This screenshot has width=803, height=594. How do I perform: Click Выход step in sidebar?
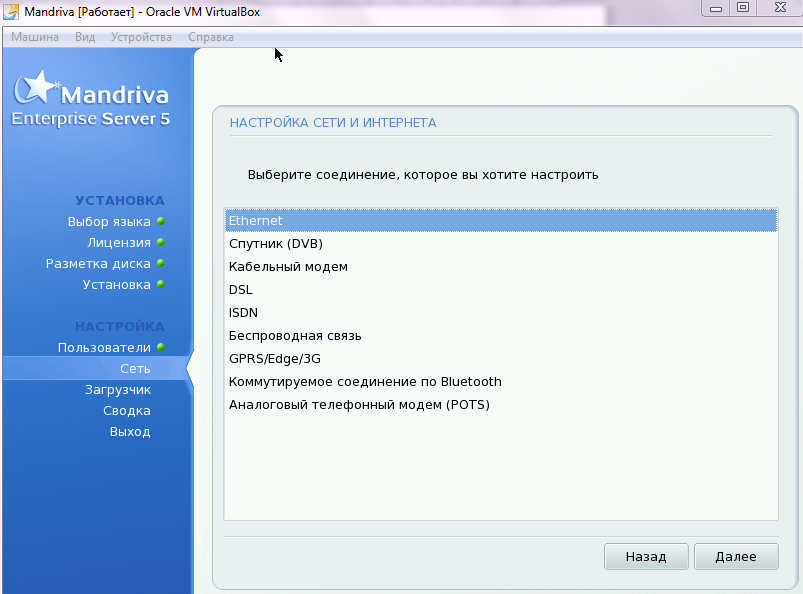point(130,432)
